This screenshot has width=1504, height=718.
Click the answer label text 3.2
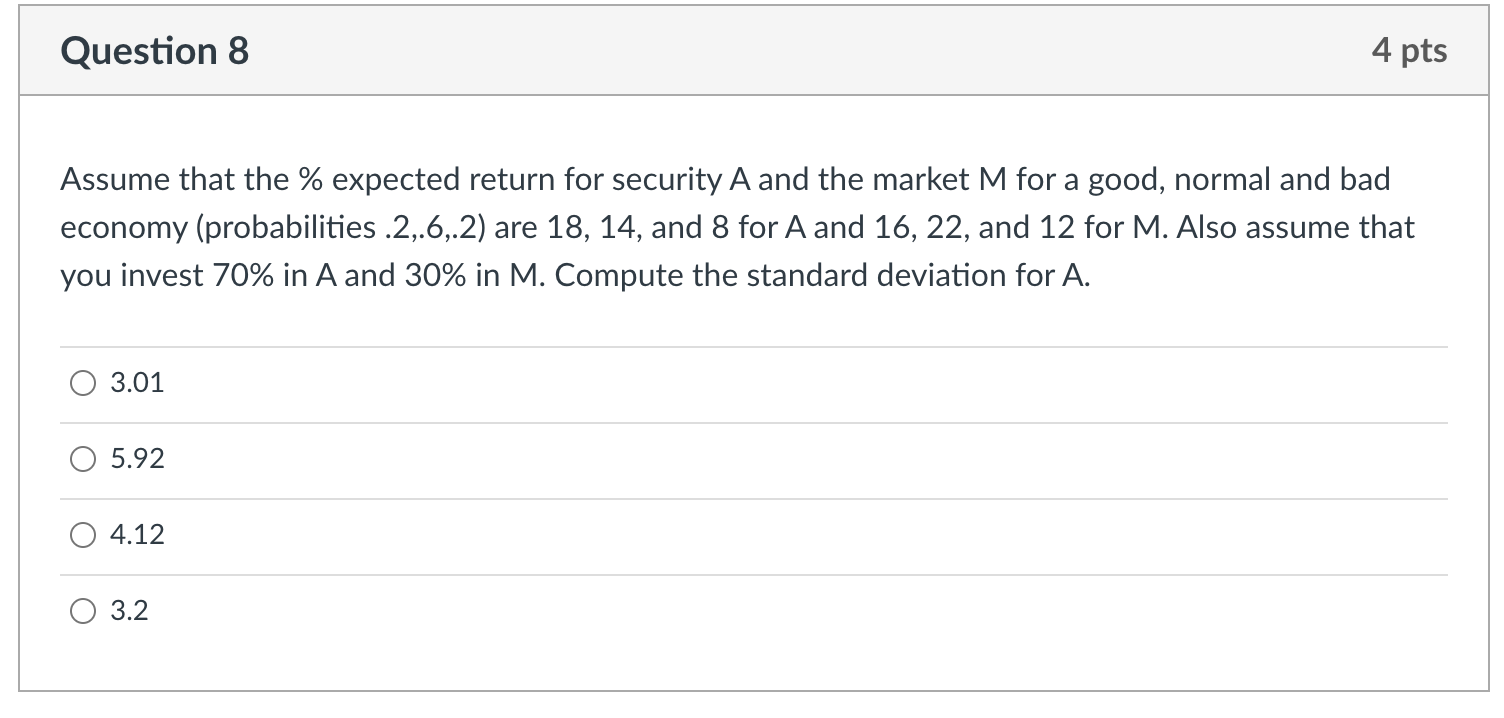tap(131, 610)
